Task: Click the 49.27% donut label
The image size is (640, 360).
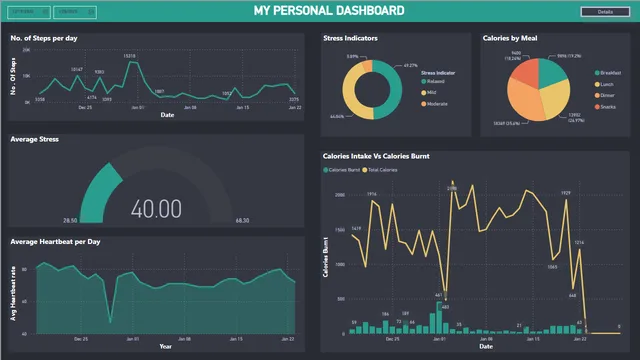Action: click(x=411, y=65)
